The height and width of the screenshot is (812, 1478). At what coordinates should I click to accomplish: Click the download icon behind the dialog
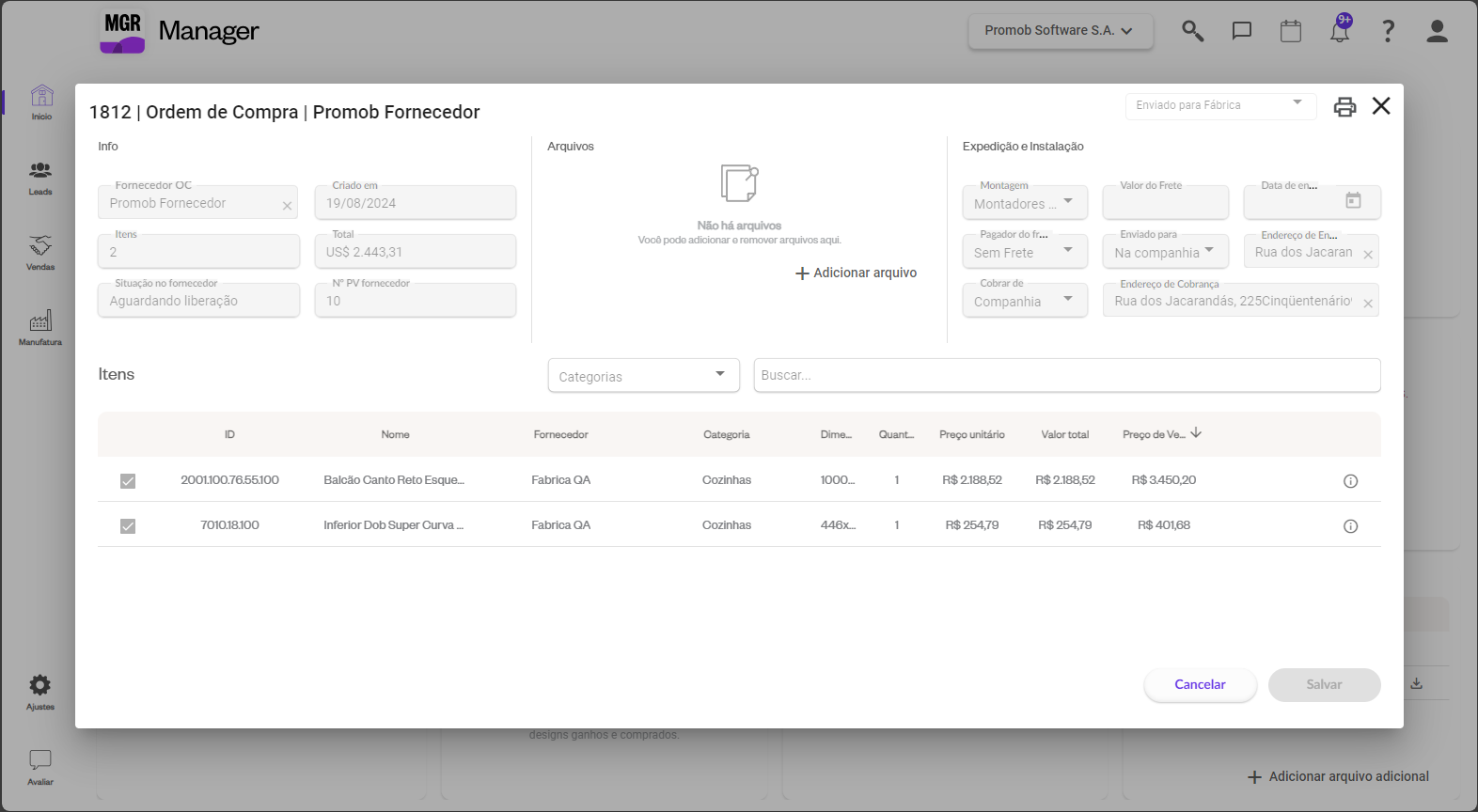click(x=1416, y=684)
